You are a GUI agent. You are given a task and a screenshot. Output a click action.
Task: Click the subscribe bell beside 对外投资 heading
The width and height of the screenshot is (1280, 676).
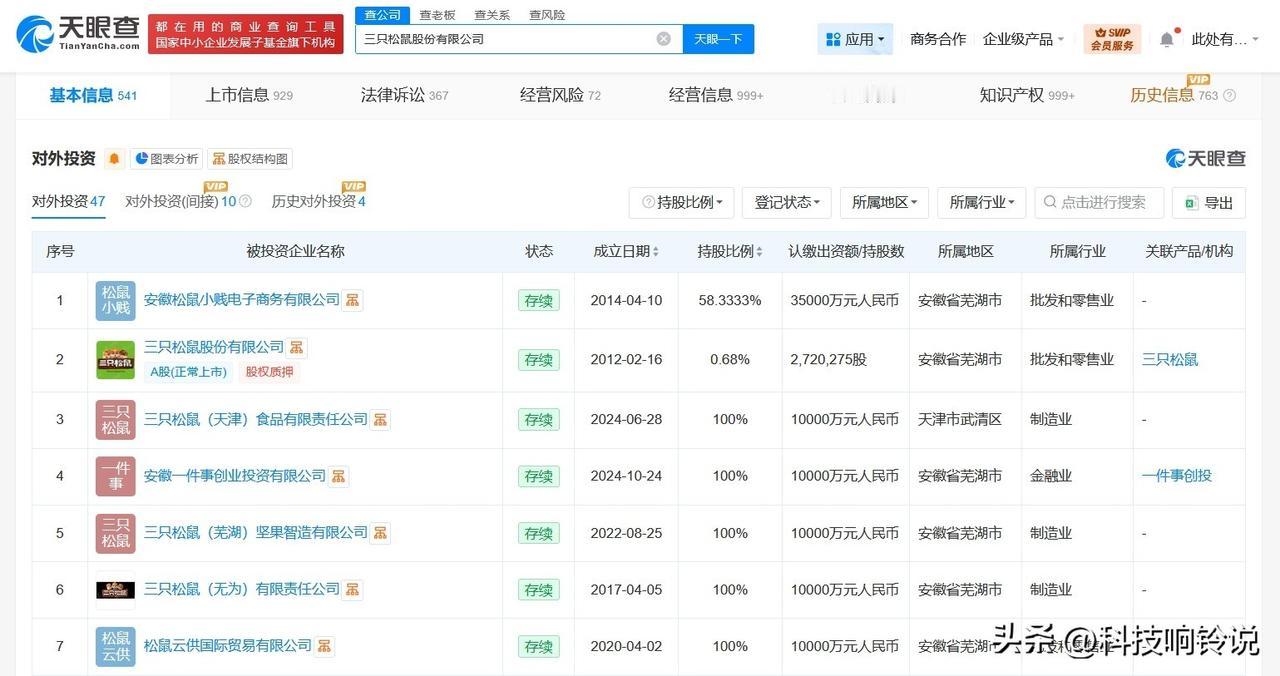point(112,158)
